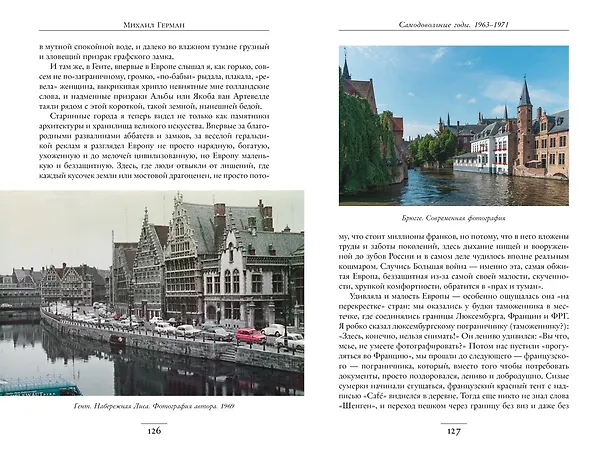The height and width of the screenshot is (456, 608).
Task: Click the paragraph starting 'И там же, в Генте'
Action: [154, 86]
